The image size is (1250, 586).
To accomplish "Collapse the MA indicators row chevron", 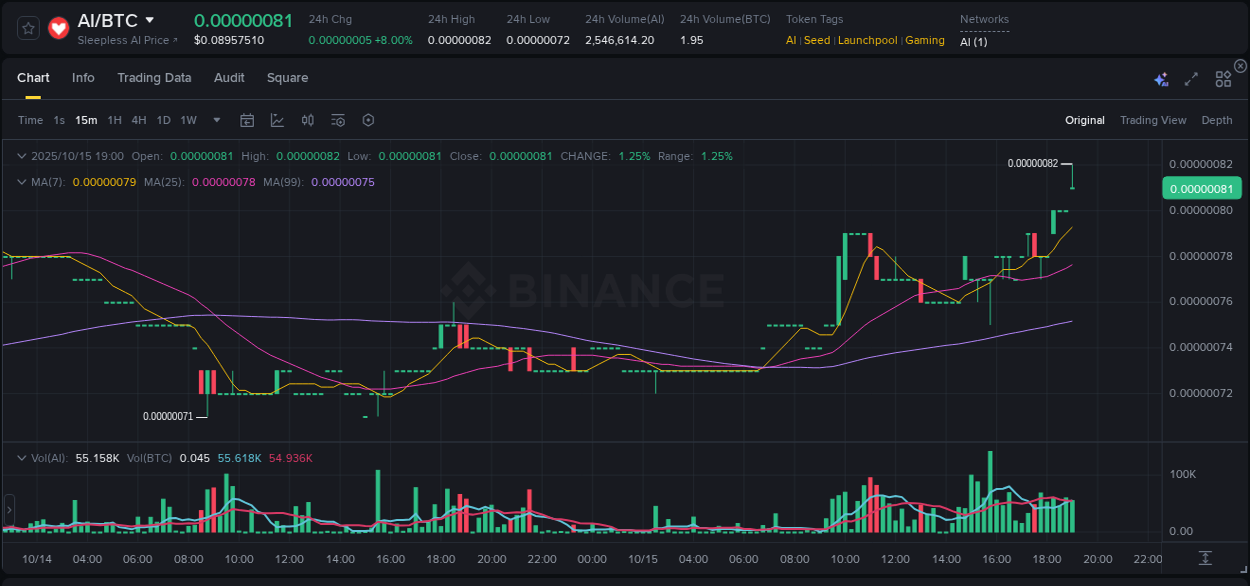I will point(20,182).
